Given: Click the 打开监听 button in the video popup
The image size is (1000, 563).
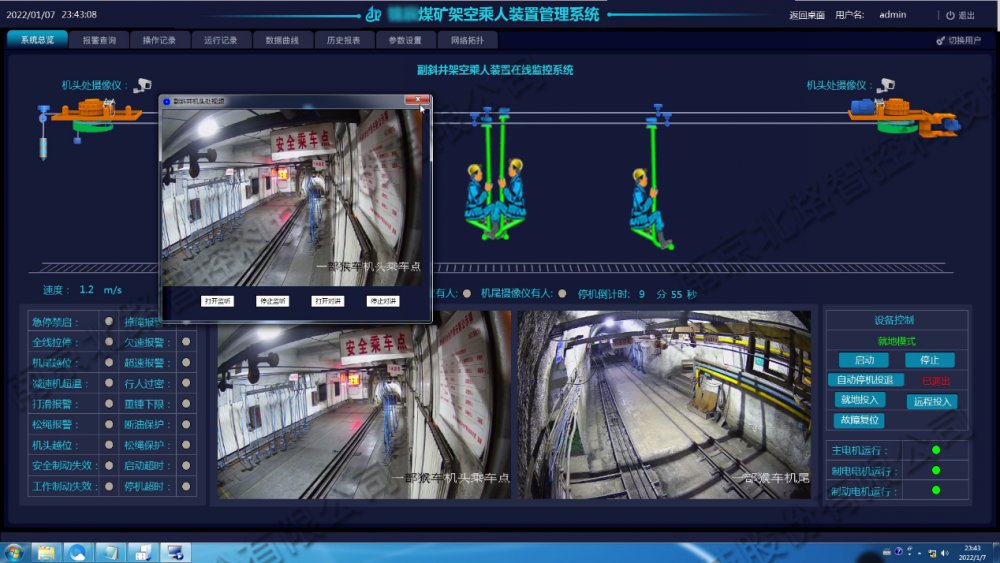Looking at the screenshot, I should [x=217, y=300].
